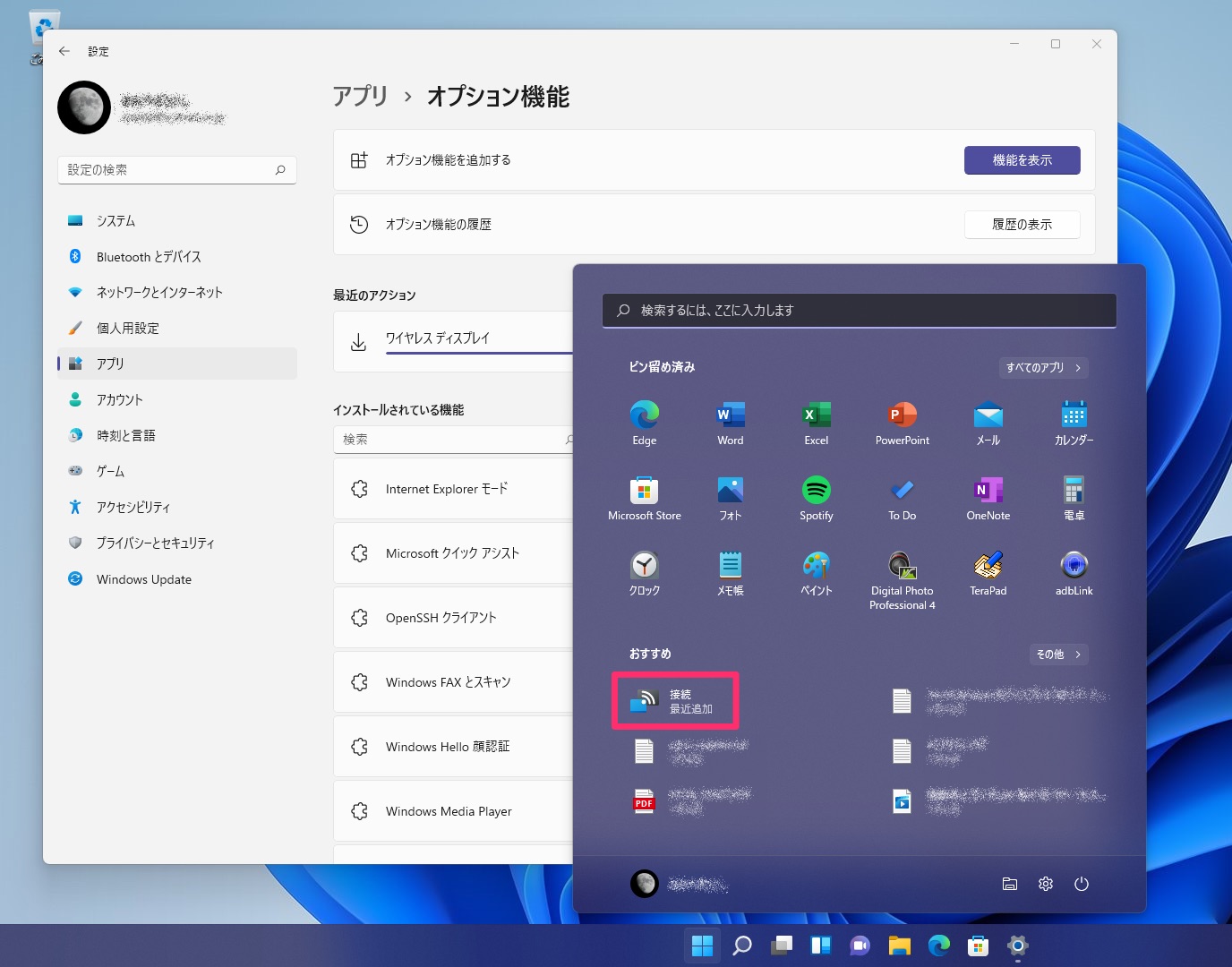Open Settings gear in Start menu

[1045, 884]
